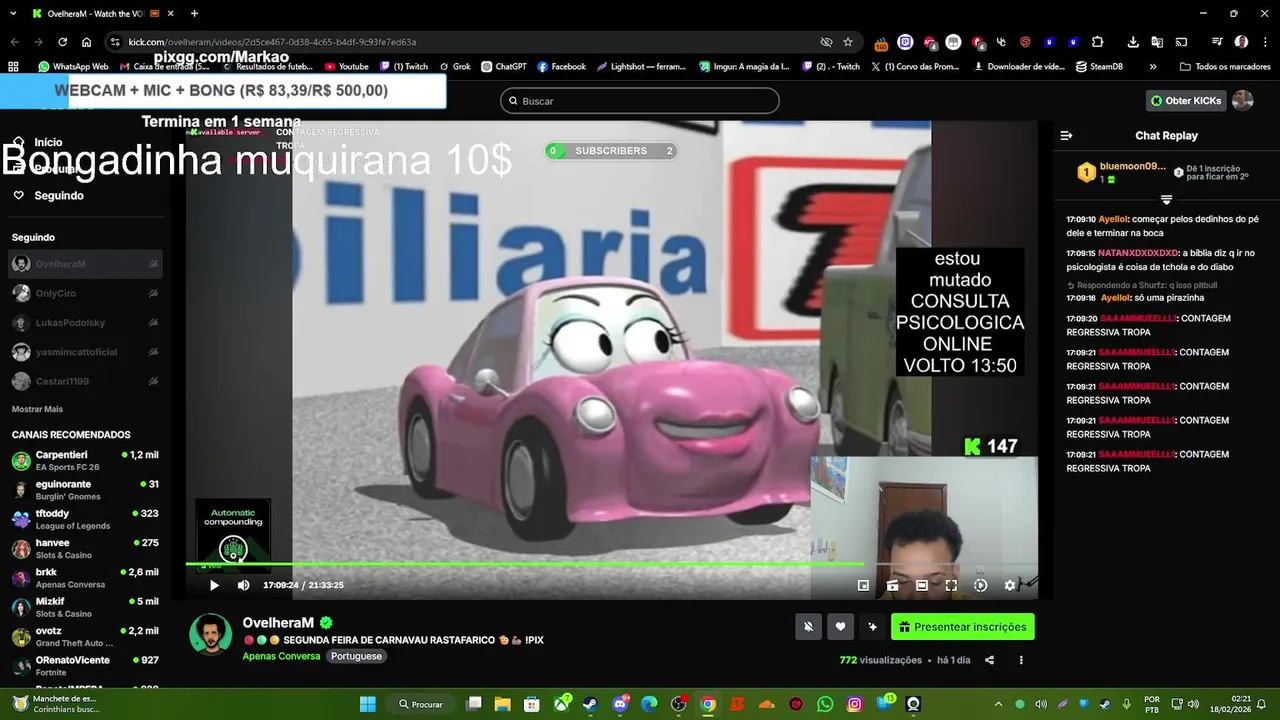Open yasmimcattoficial followed channel
The height and width of the screenshot is (720, 1280).
[x=86, y=352]
